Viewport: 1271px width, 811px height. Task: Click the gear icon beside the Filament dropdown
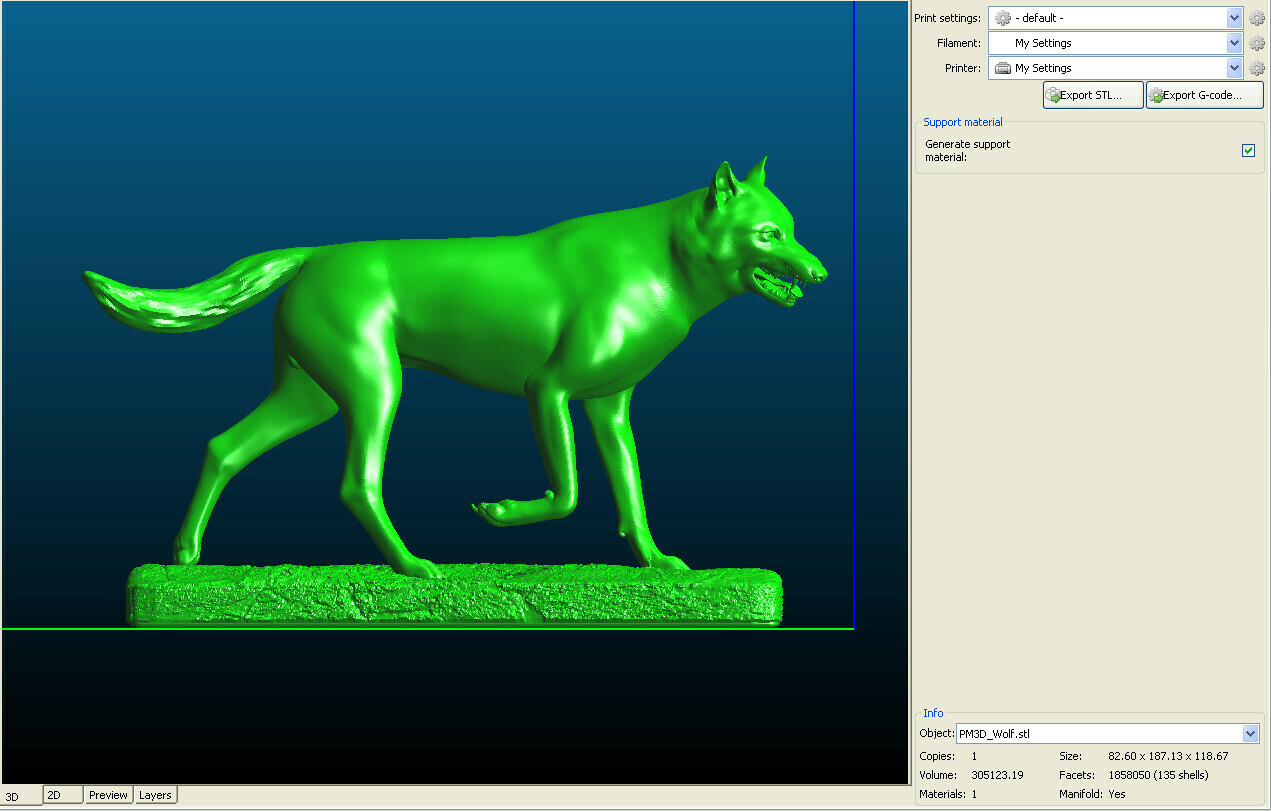click(x=1257, y=43)
